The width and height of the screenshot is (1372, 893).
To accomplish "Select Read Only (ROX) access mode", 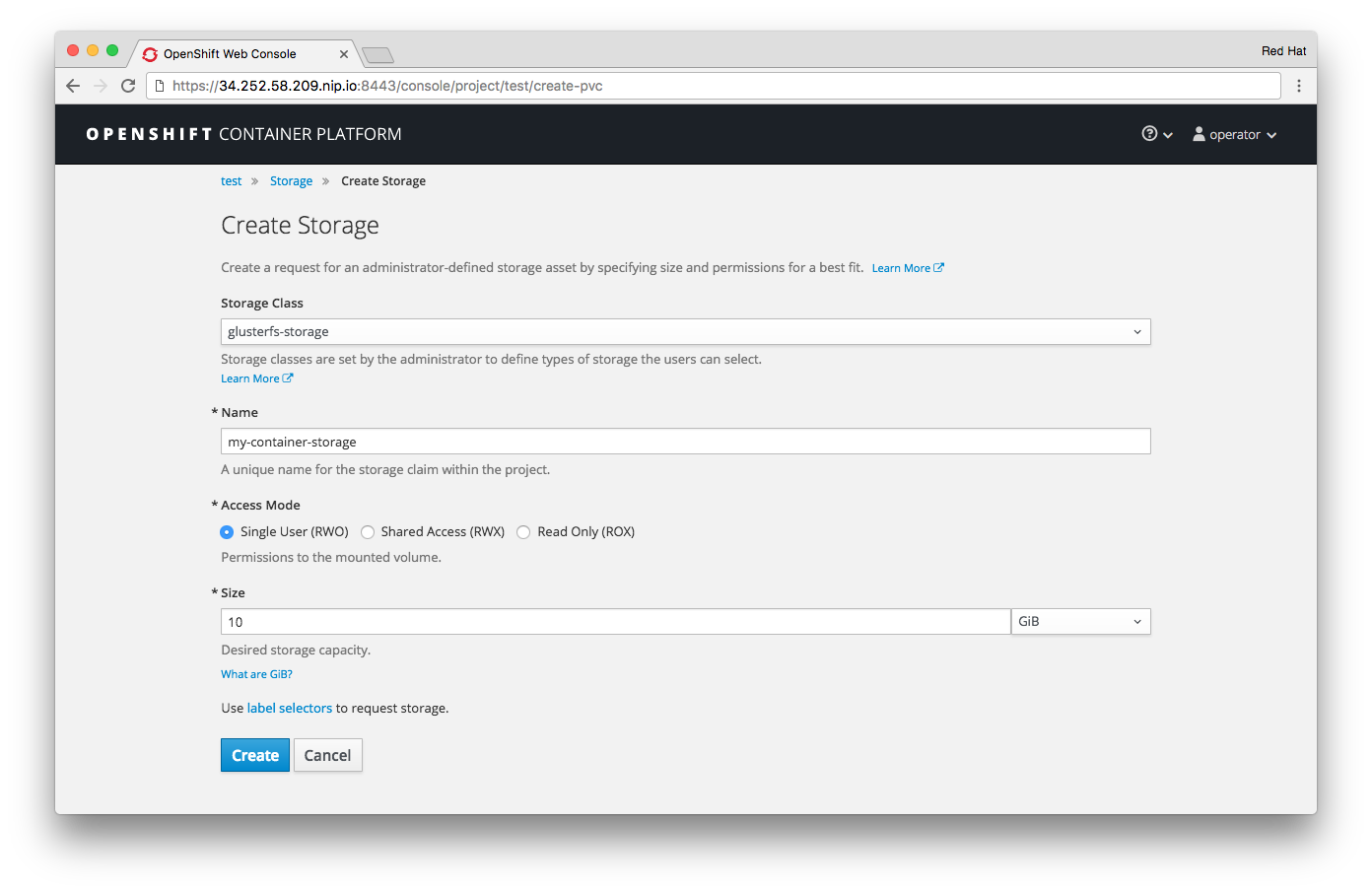I will 523,532.
